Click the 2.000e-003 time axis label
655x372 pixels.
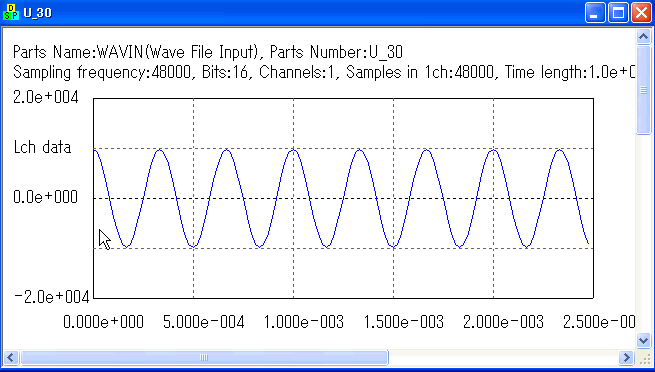pos(503,322)
